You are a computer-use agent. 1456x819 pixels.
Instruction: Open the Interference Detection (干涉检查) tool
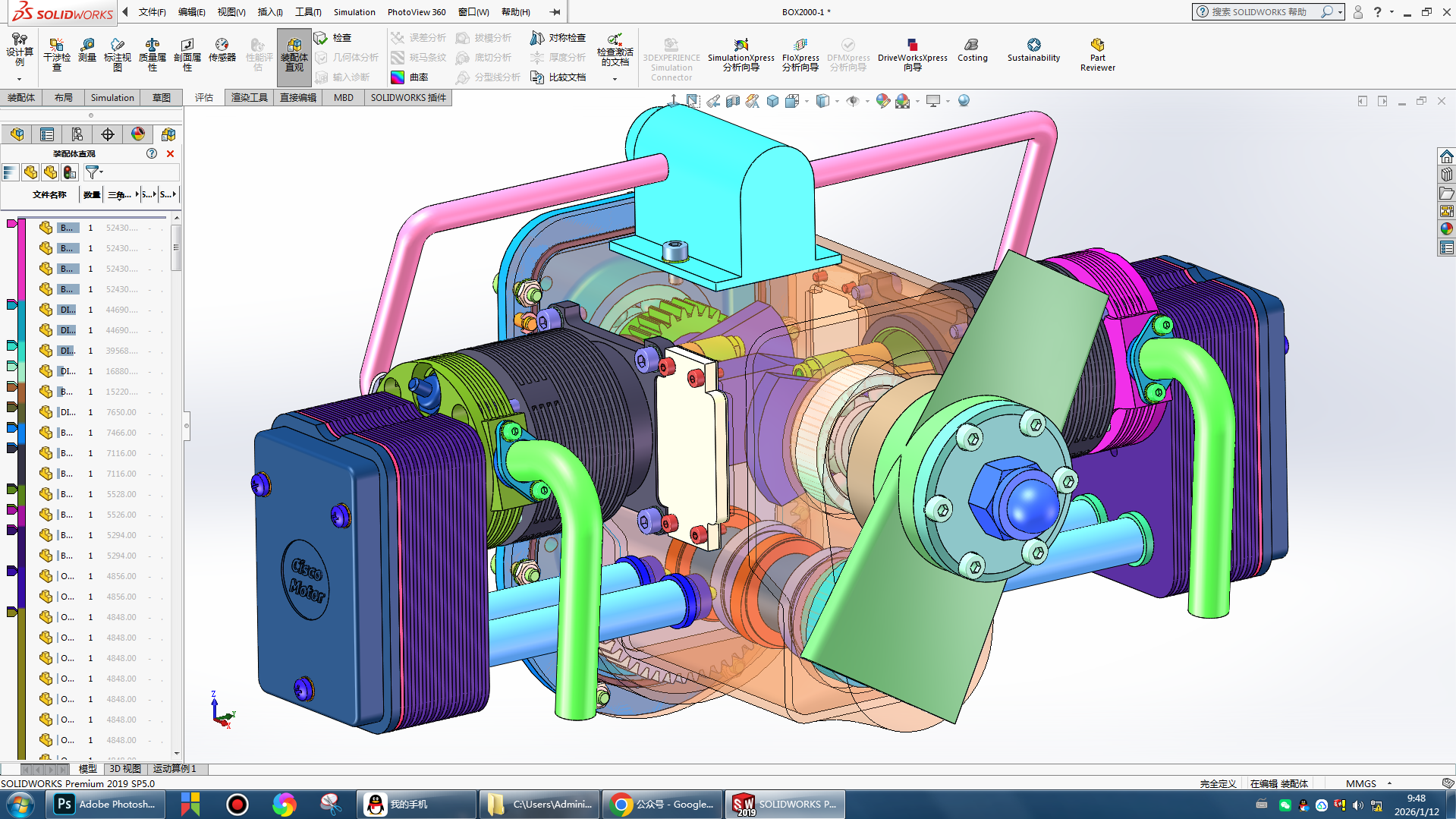56,54
